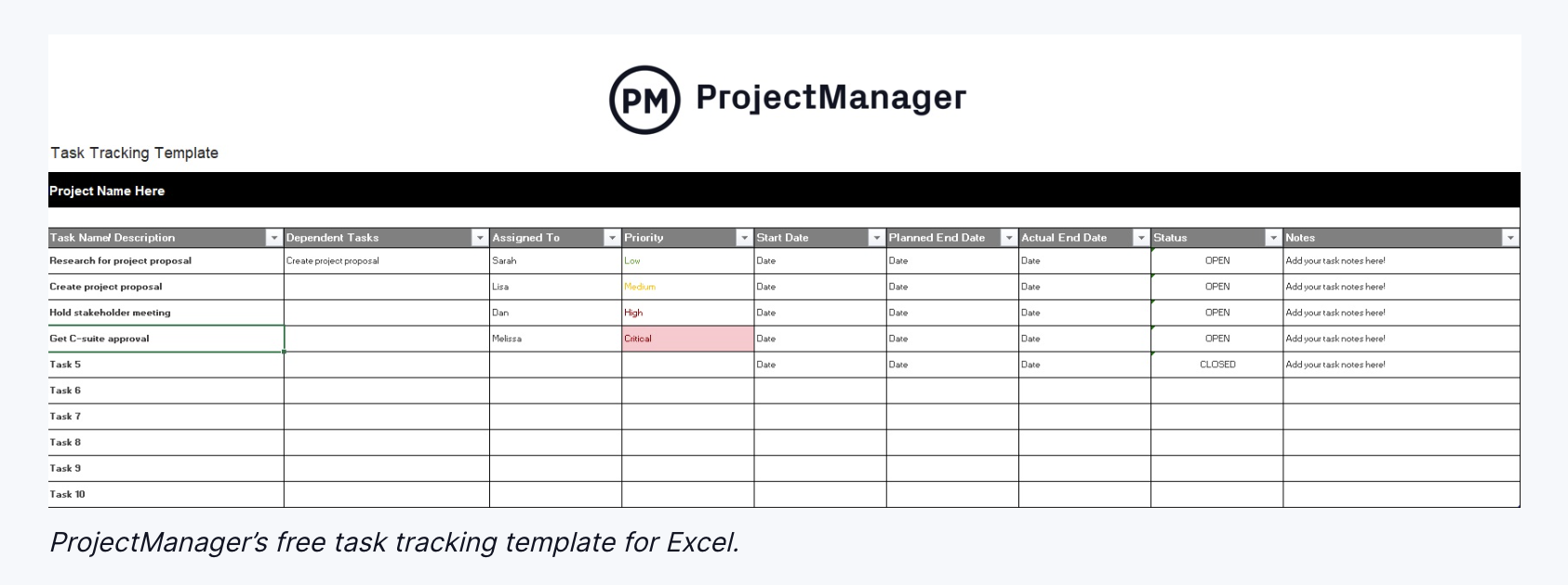Open the Task Name/Description filter dropdown
Viewport: 1568px width, 585px height.
pos(272,237)
